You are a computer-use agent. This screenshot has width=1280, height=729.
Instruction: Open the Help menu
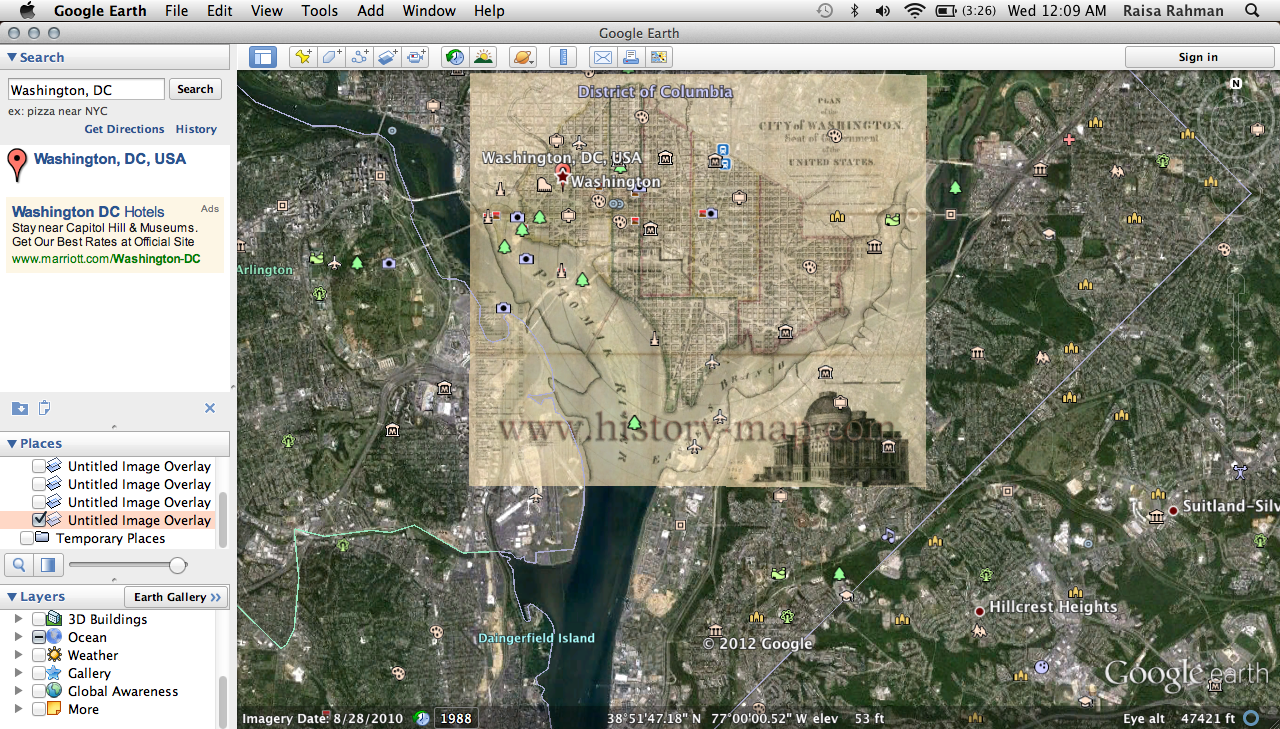[x=489, y=11]
